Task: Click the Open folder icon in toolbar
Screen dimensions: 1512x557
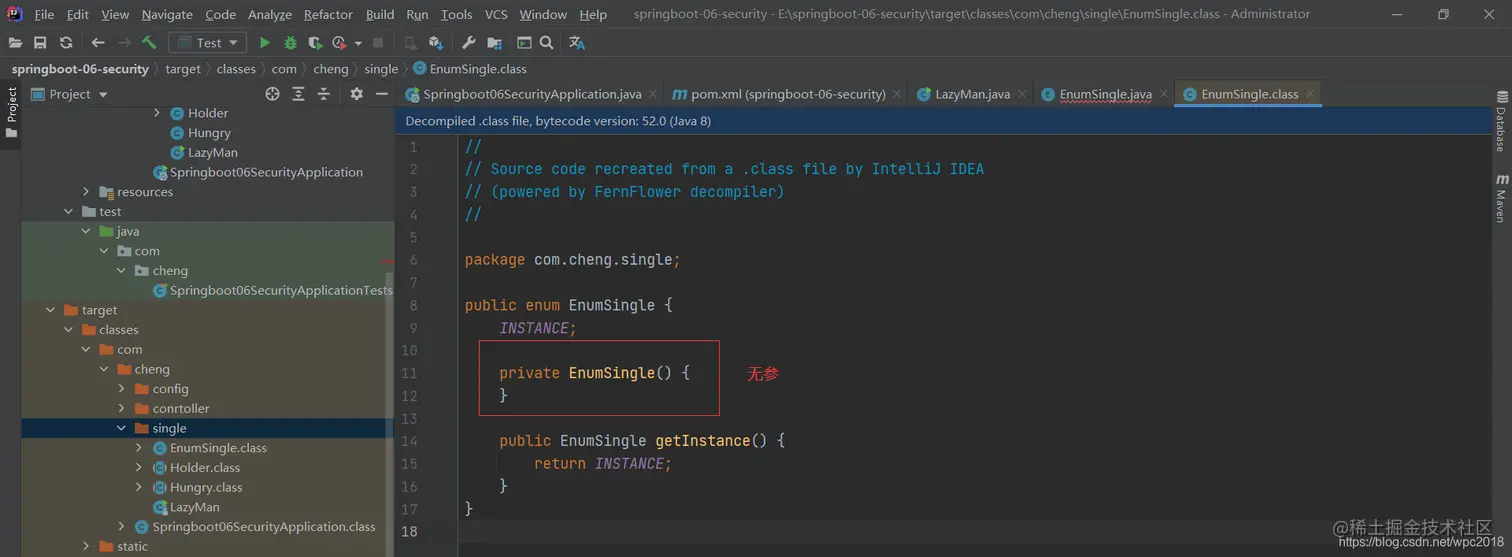Action: click(x=15, y=43)
